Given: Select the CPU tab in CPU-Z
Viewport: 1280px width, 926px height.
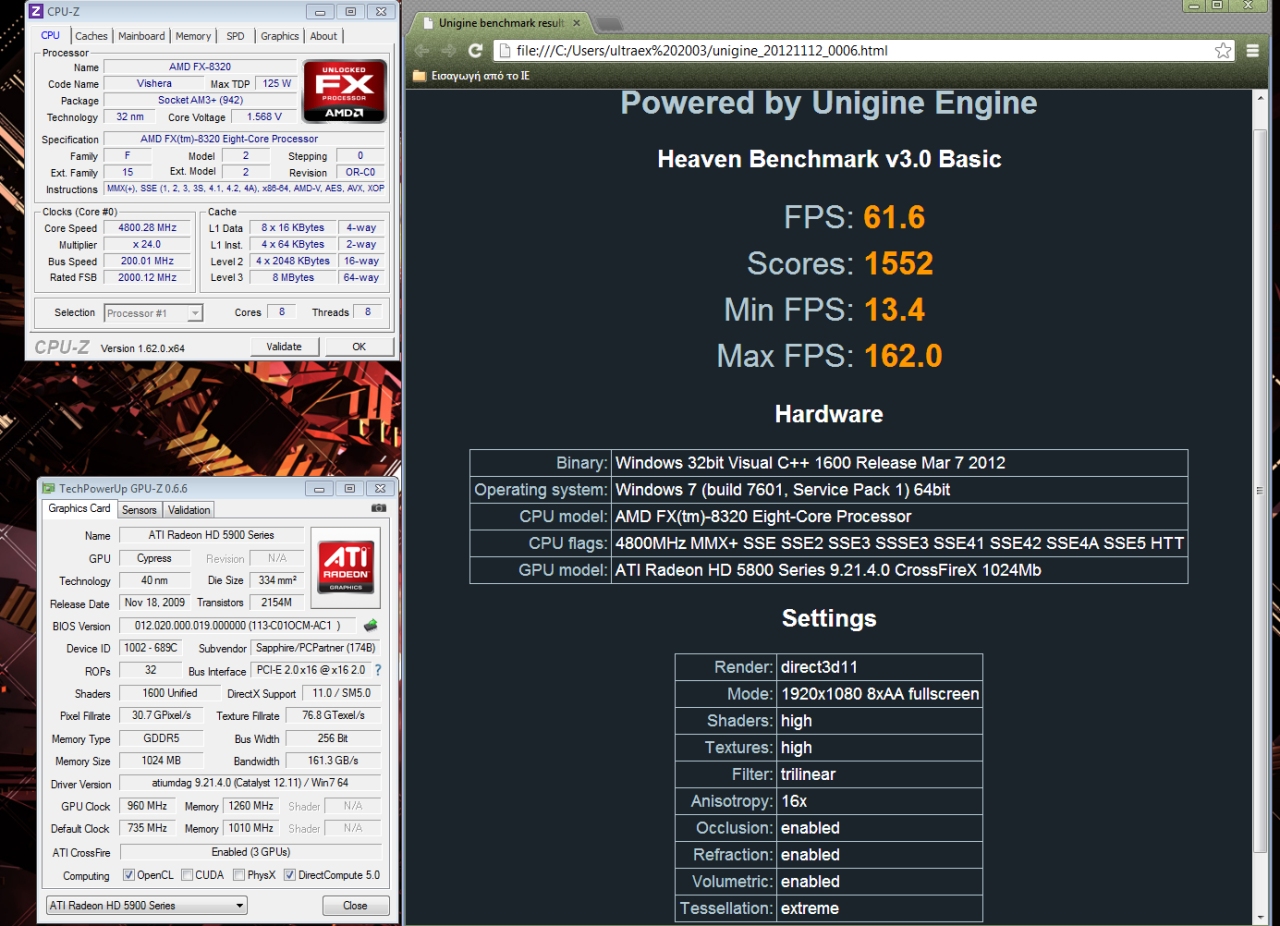Looking at the screenshot, I should 50,35.
